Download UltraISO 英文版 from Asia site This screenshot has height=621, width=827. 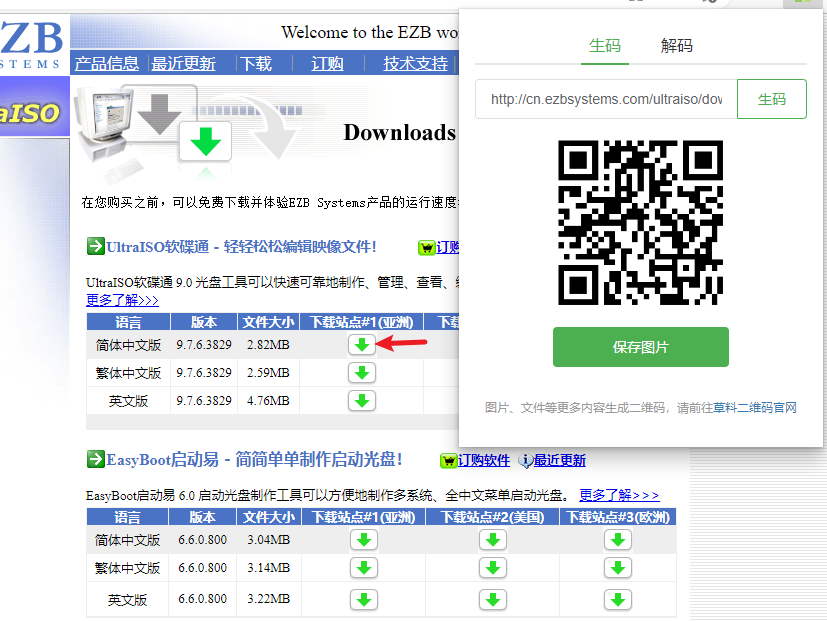[x=362, y=400]
